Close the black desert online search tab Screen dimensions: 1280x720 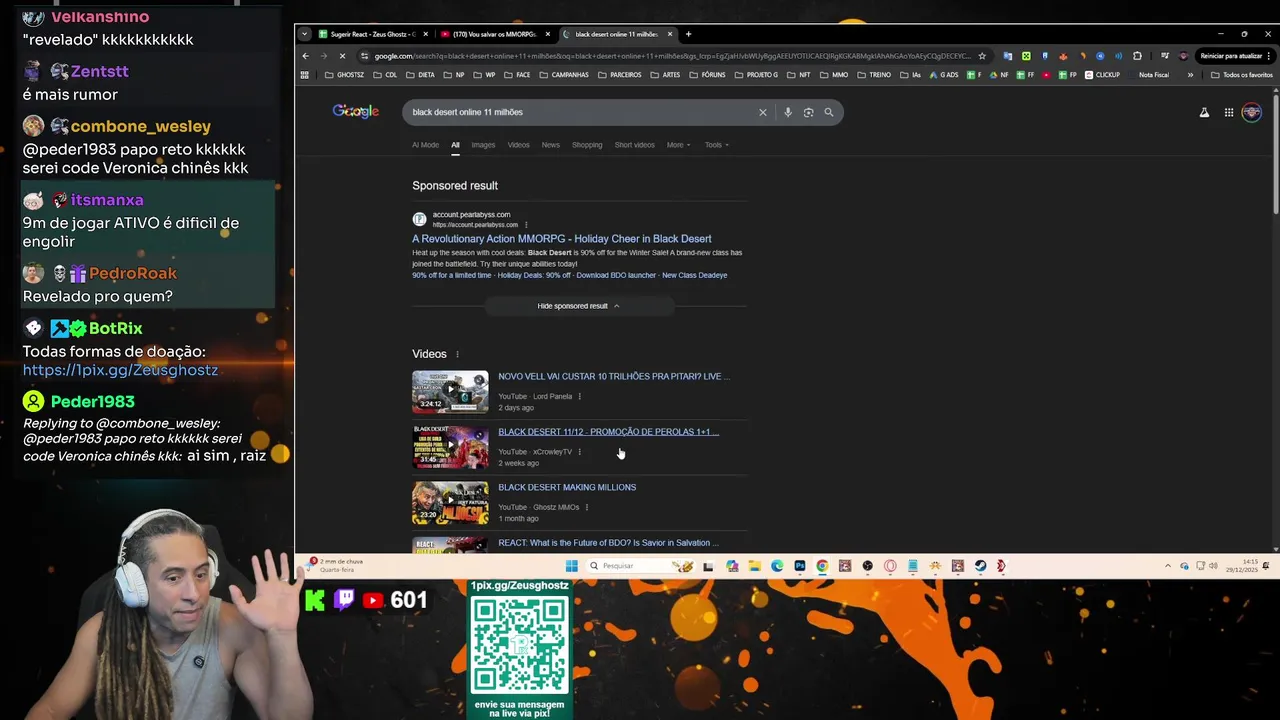[x=670, y=34]
